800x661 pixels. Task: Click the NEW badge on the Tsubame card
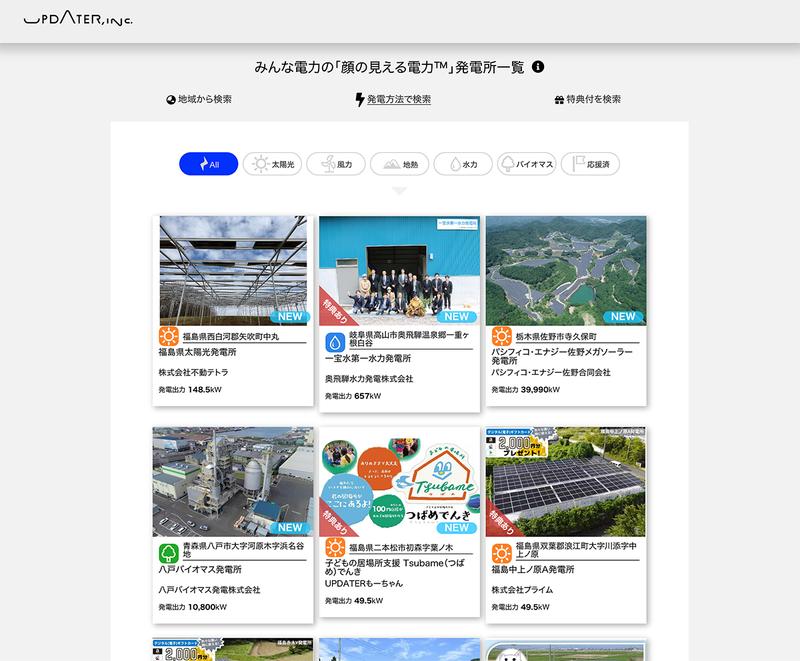point(457,528)
